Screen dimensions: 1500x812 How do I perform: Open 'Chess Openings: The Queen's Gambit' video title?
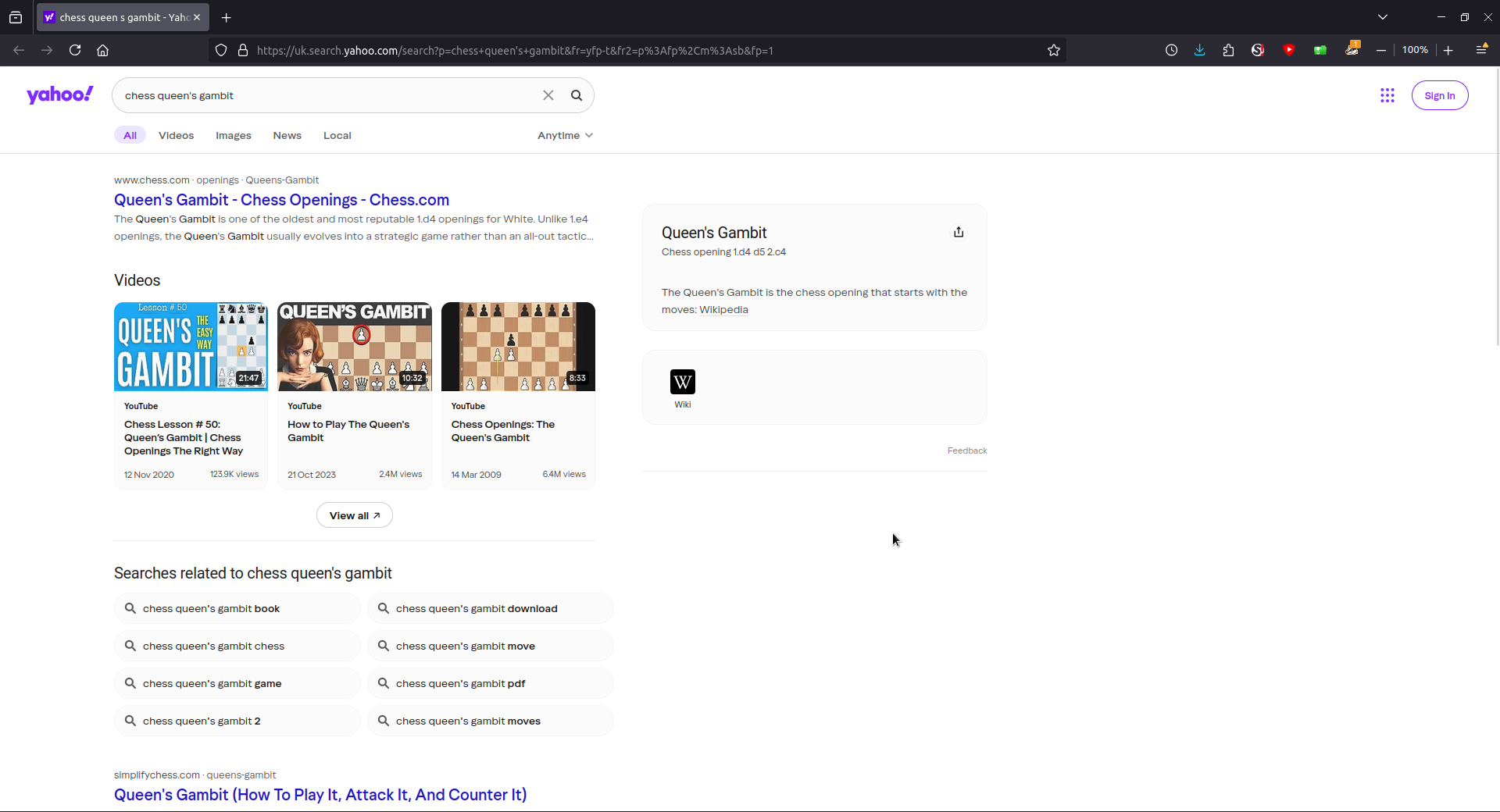coord(503,431)
